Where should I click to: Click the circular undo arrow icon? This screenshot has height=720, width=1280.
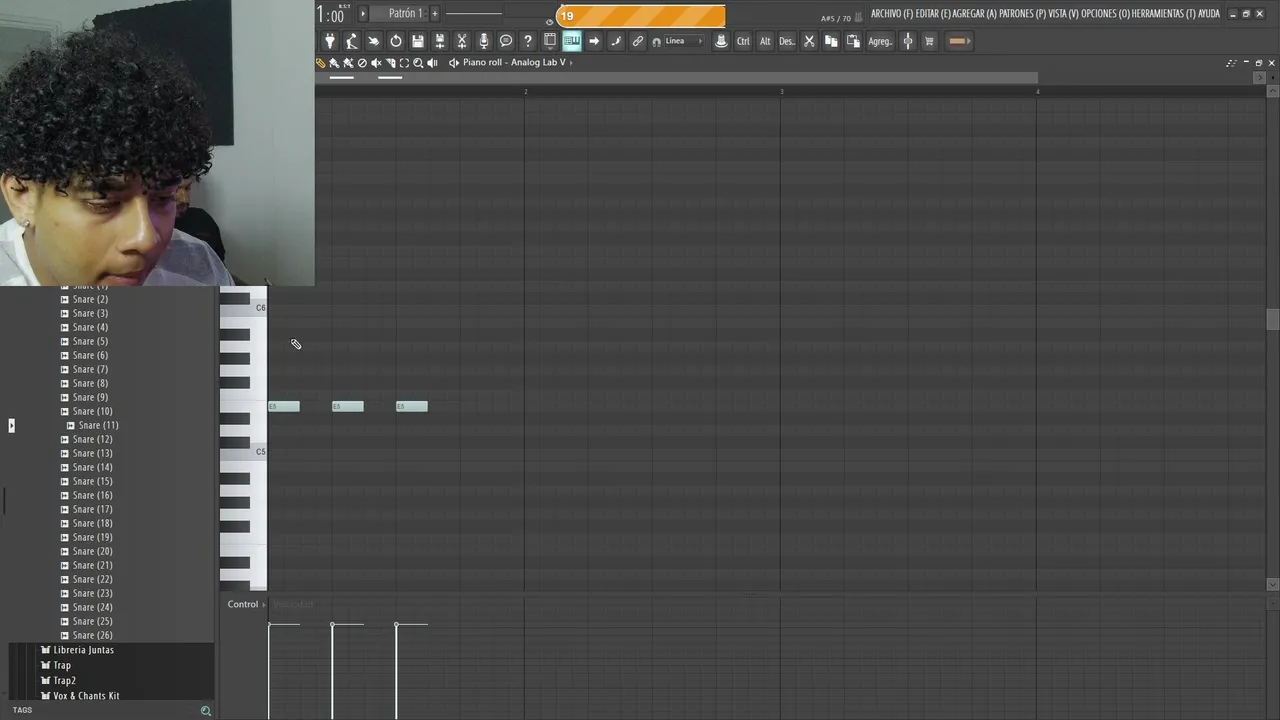coord(396,41)
